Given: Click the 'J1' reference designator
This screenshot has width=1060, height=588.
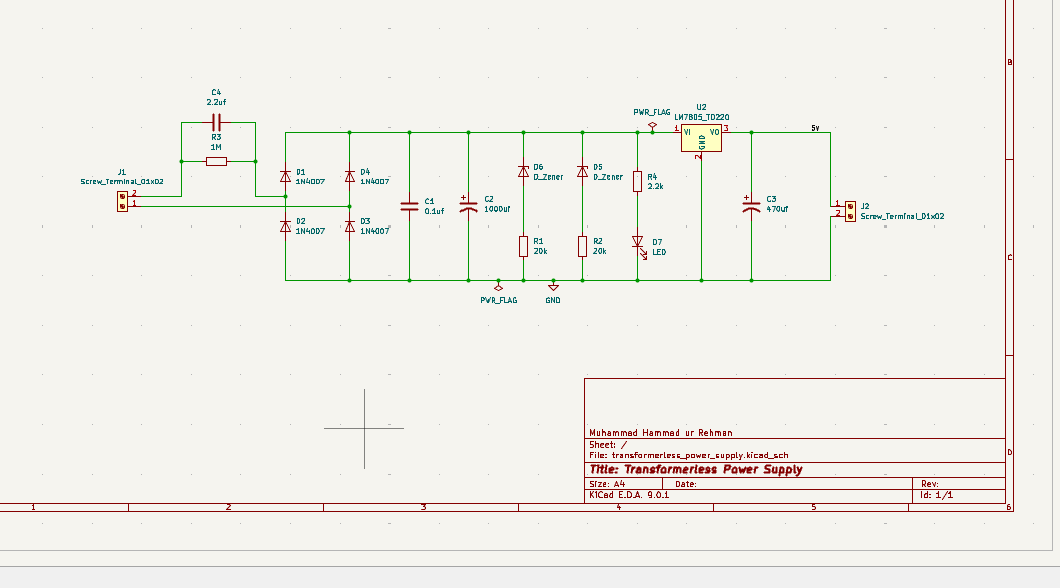Looking at the screenshot, I should pos(122,172).
